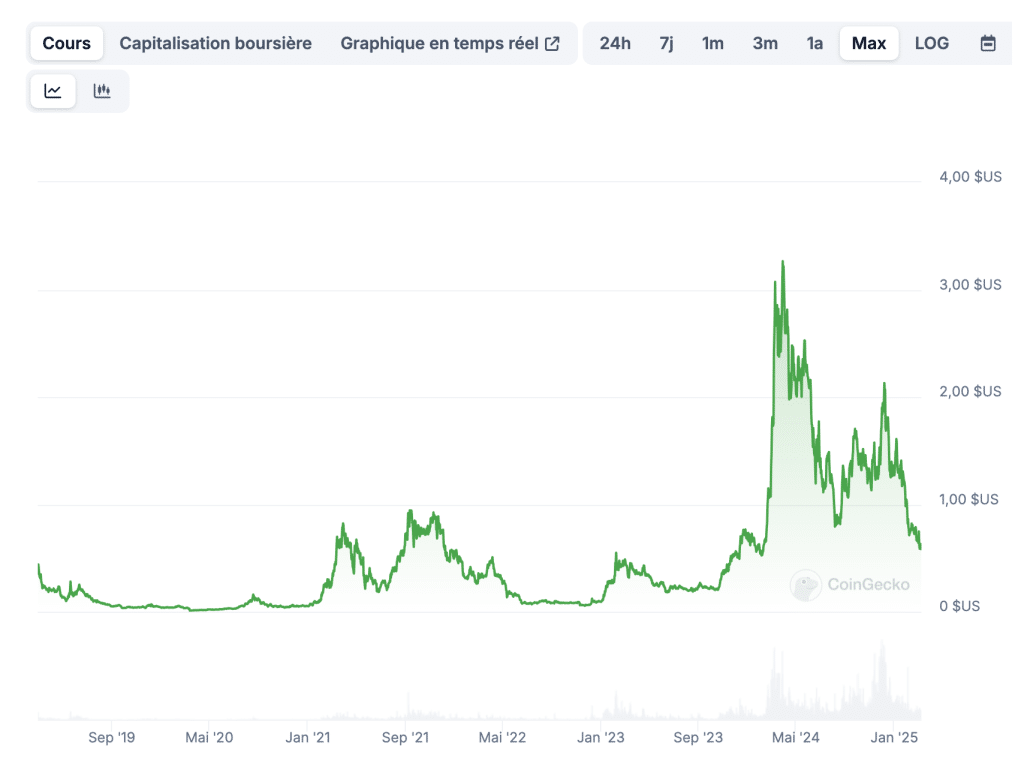1024x764 pixels.
Task: Click the 3,00 $US axis label
Action: click(x=970, y=284)
